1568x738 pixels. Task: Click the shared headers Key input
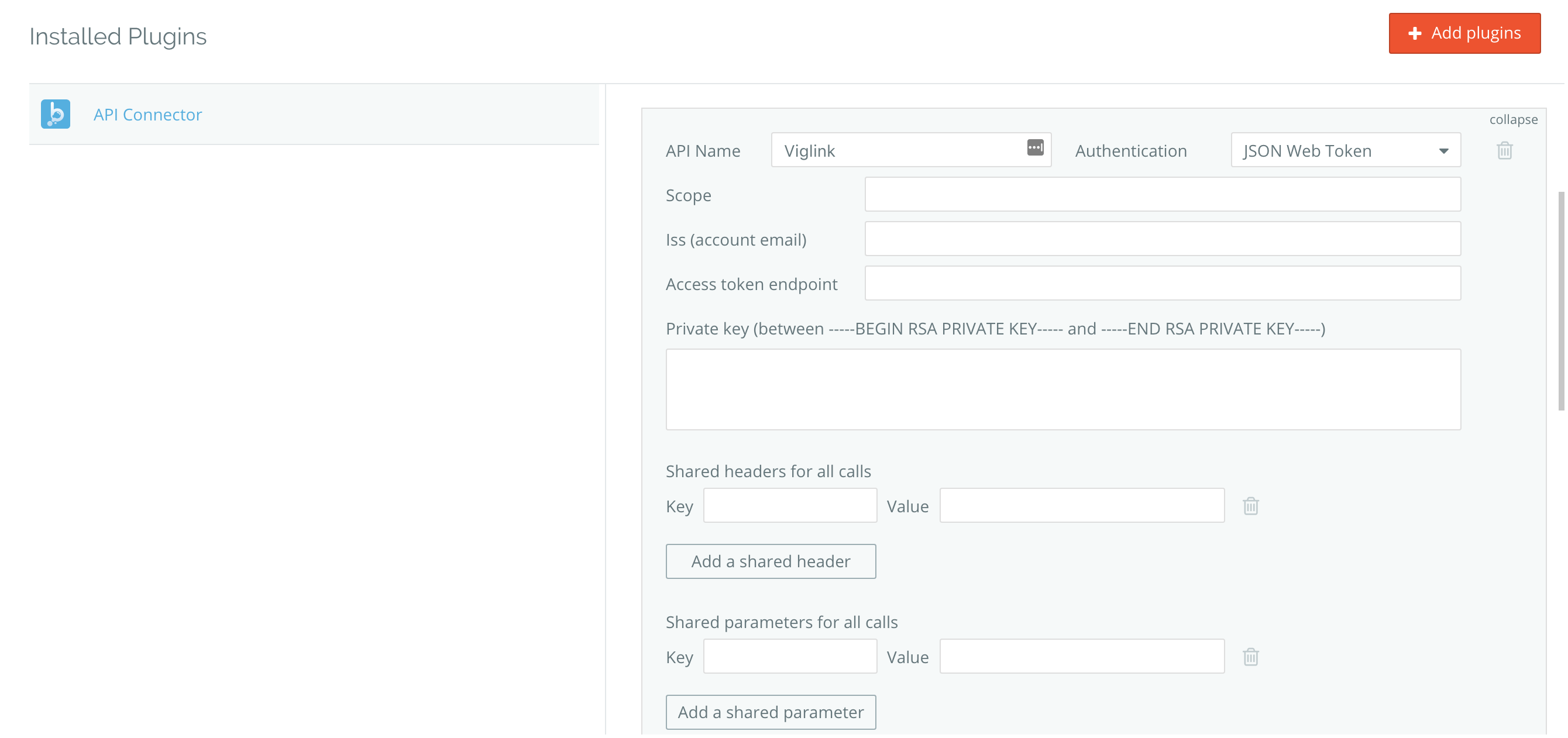click(x=789, y=505)
